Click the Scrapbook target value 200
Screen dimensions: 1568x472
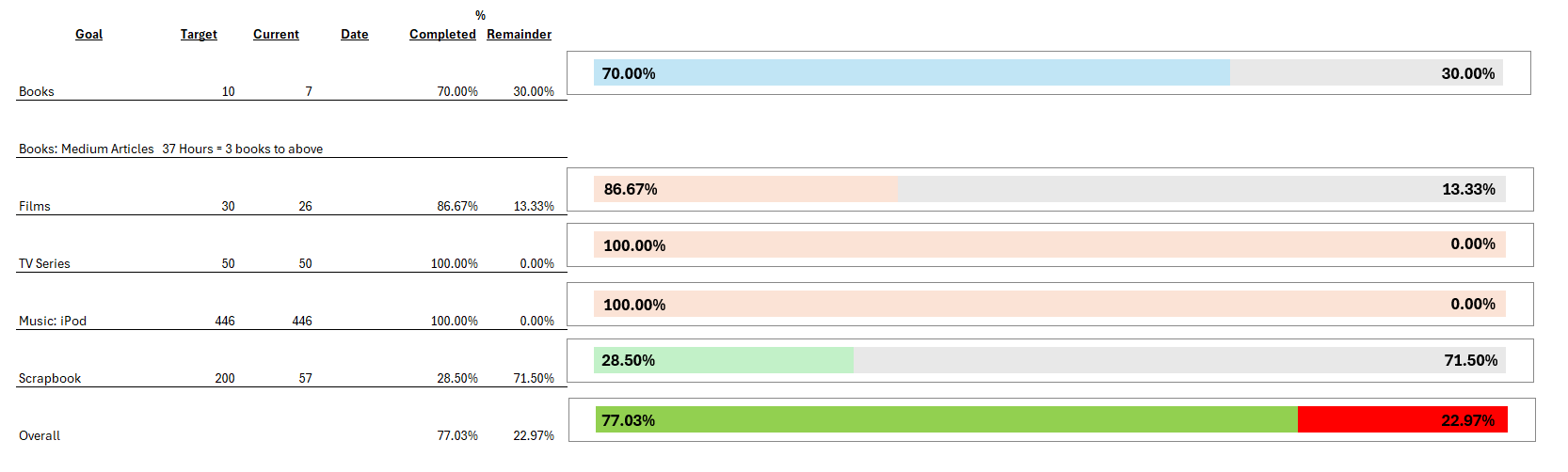(x=224, y=378)
